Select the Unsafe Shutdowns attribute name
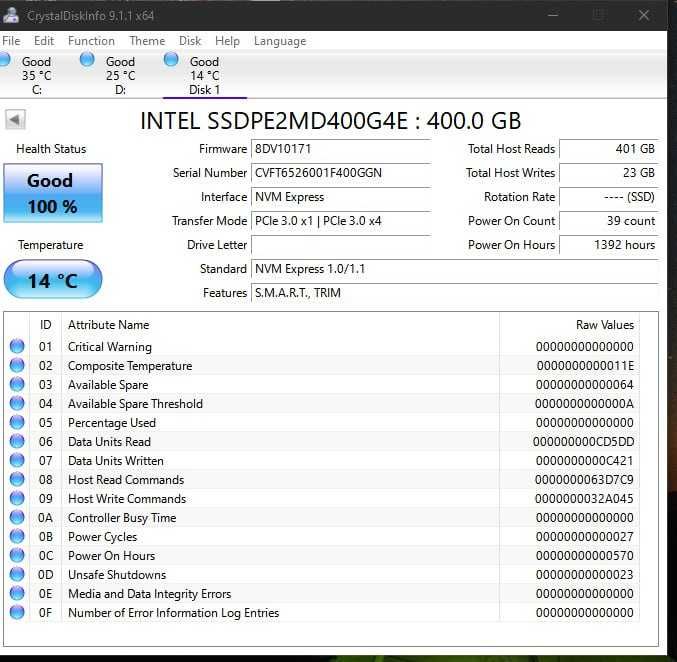Image resolution: width=677 pixels, height=662 pixels. point(117,575)
